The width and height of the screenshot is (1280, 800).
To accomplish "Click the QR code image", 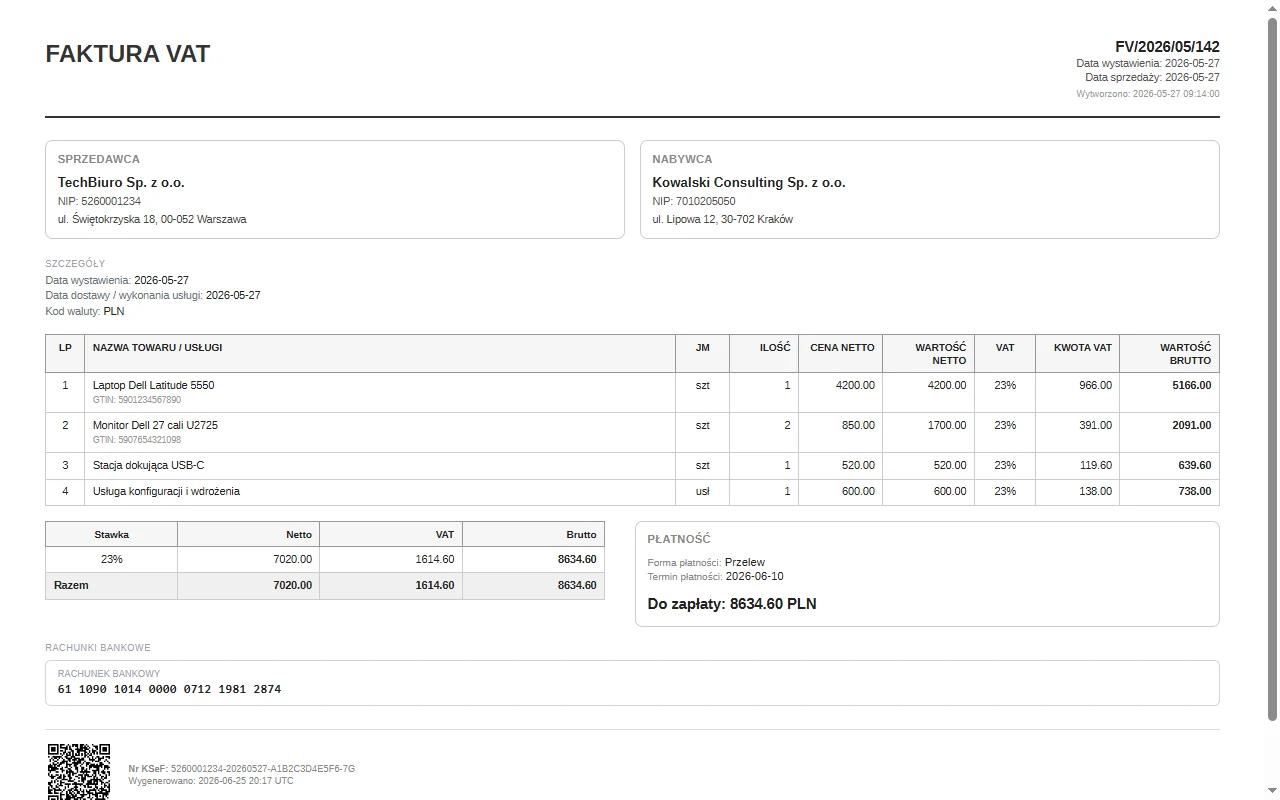I will (79, 771).
